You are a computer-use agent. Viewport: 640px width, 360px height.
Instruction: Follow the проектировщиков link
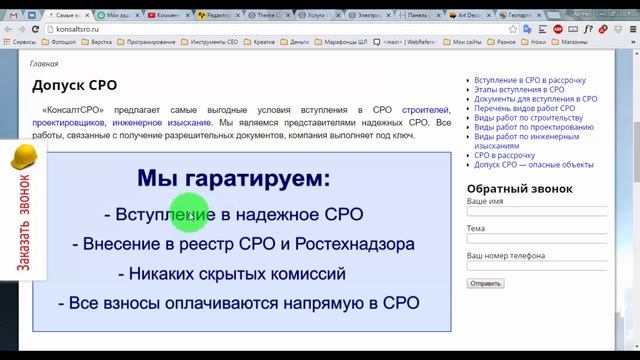click(x=68, y=122)
